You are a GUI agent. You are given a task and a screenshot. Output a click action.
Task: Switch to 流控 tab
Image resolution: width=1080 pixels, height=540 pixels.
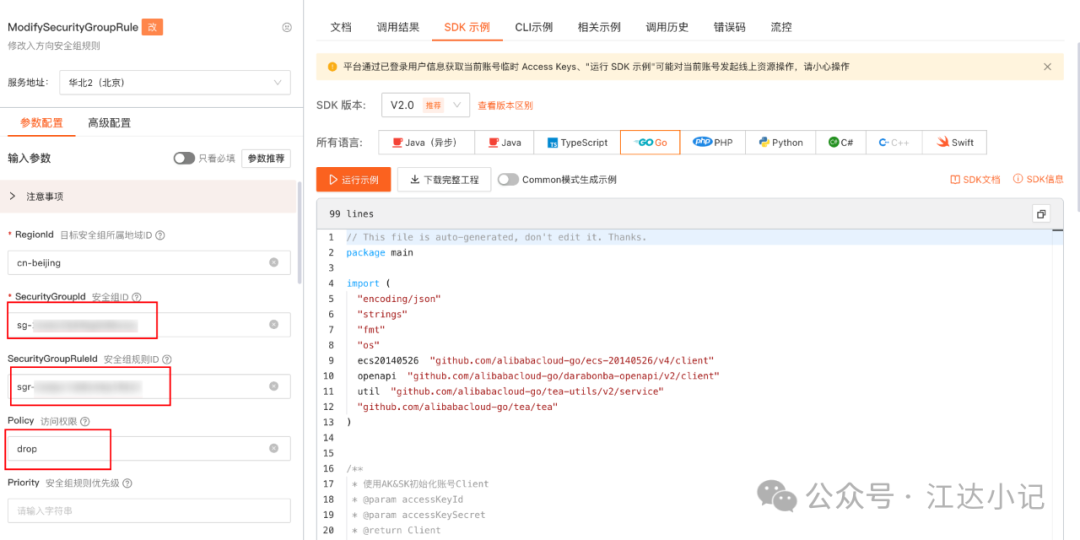pos(781,28)
